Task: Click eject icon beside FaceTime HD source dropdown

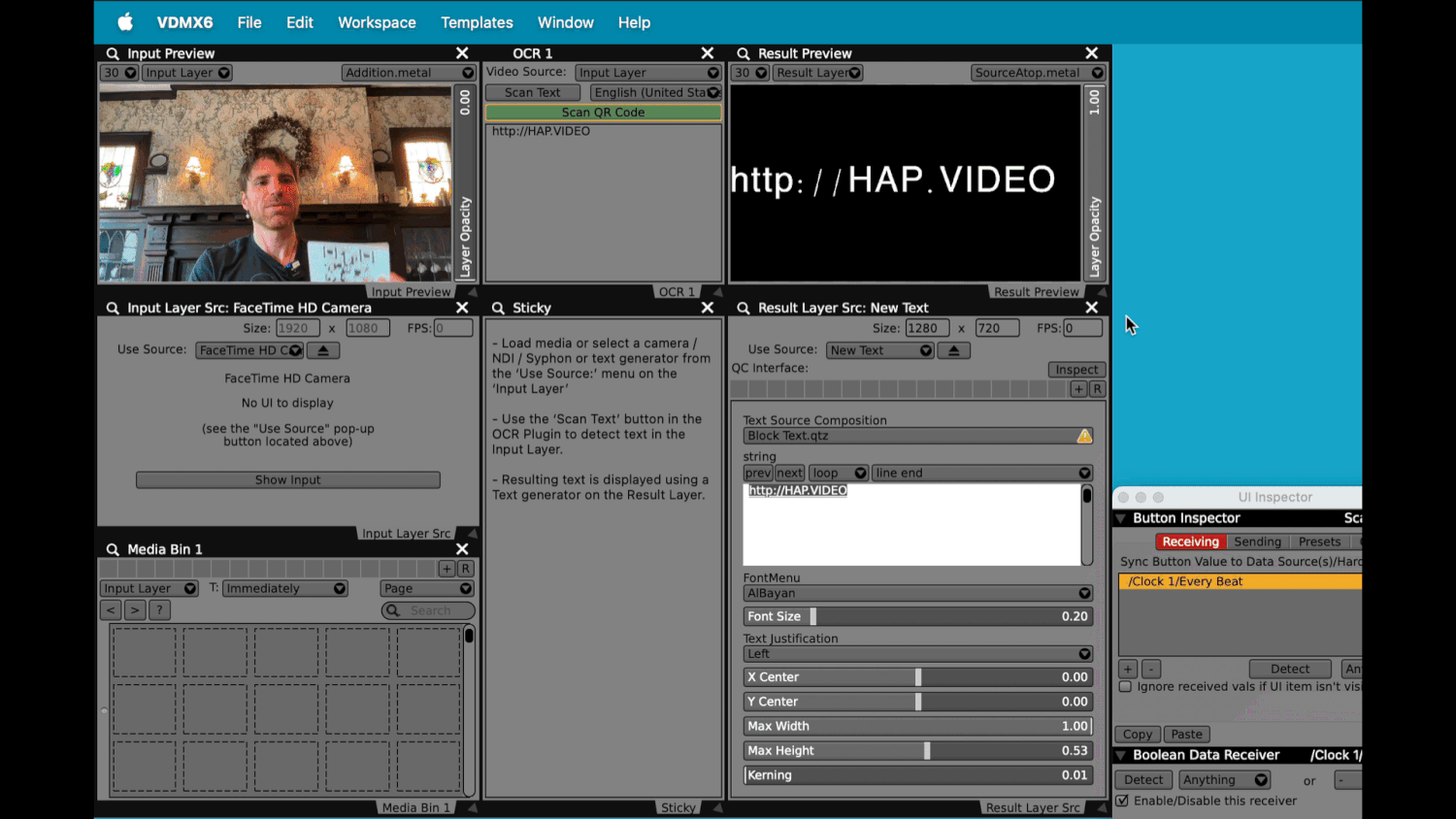Action: click(x=323, y=350)
